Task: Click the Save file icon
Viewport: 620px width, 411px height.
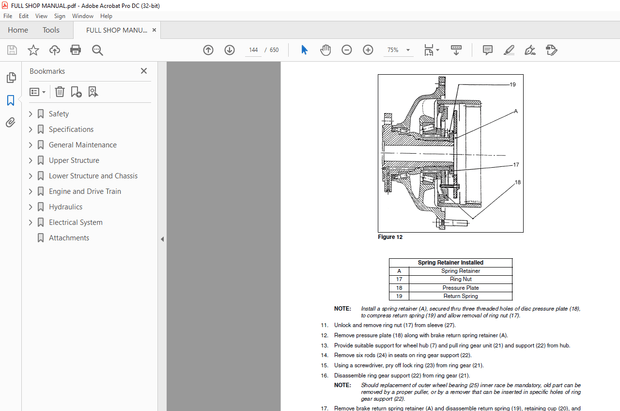Action: (x=12, y=50)
